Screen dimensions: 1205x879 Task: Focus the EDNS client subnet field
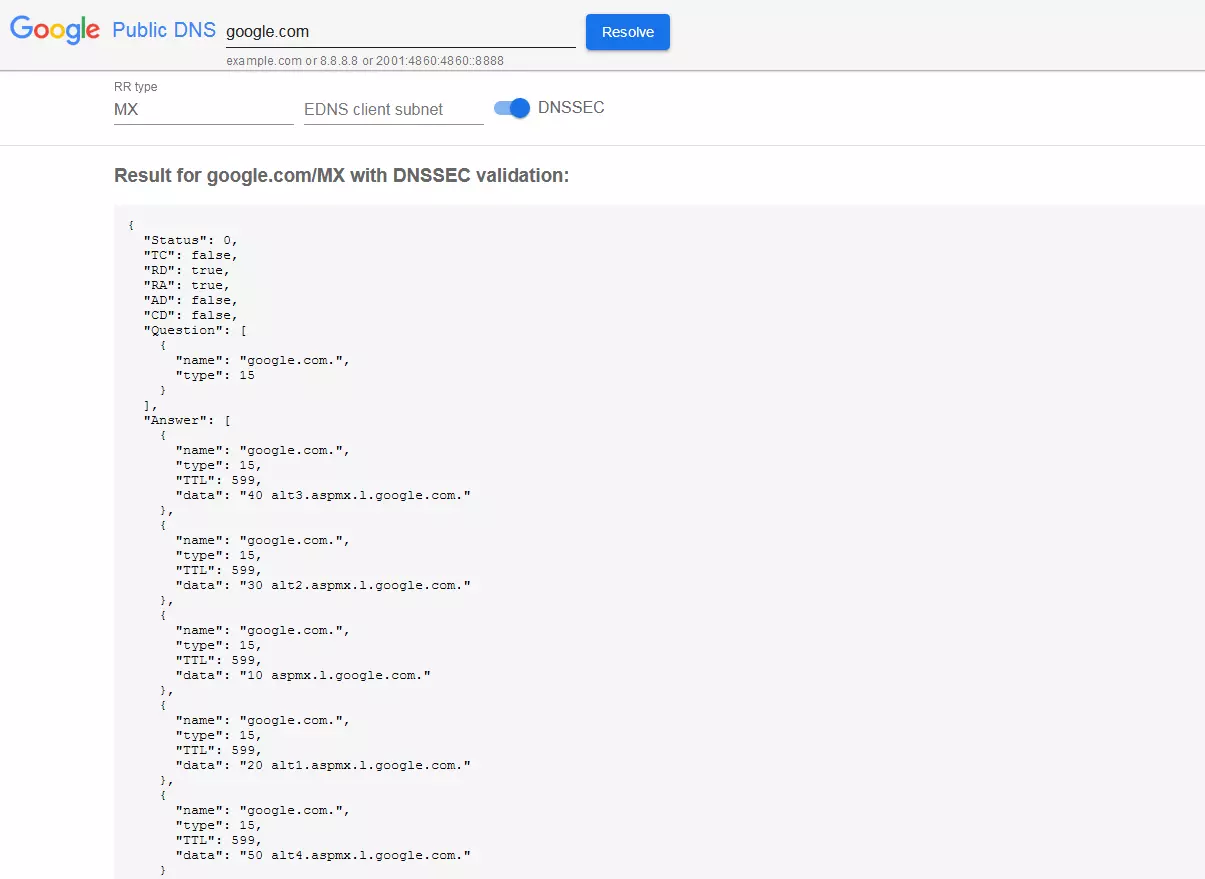click(x=393, y=109)
